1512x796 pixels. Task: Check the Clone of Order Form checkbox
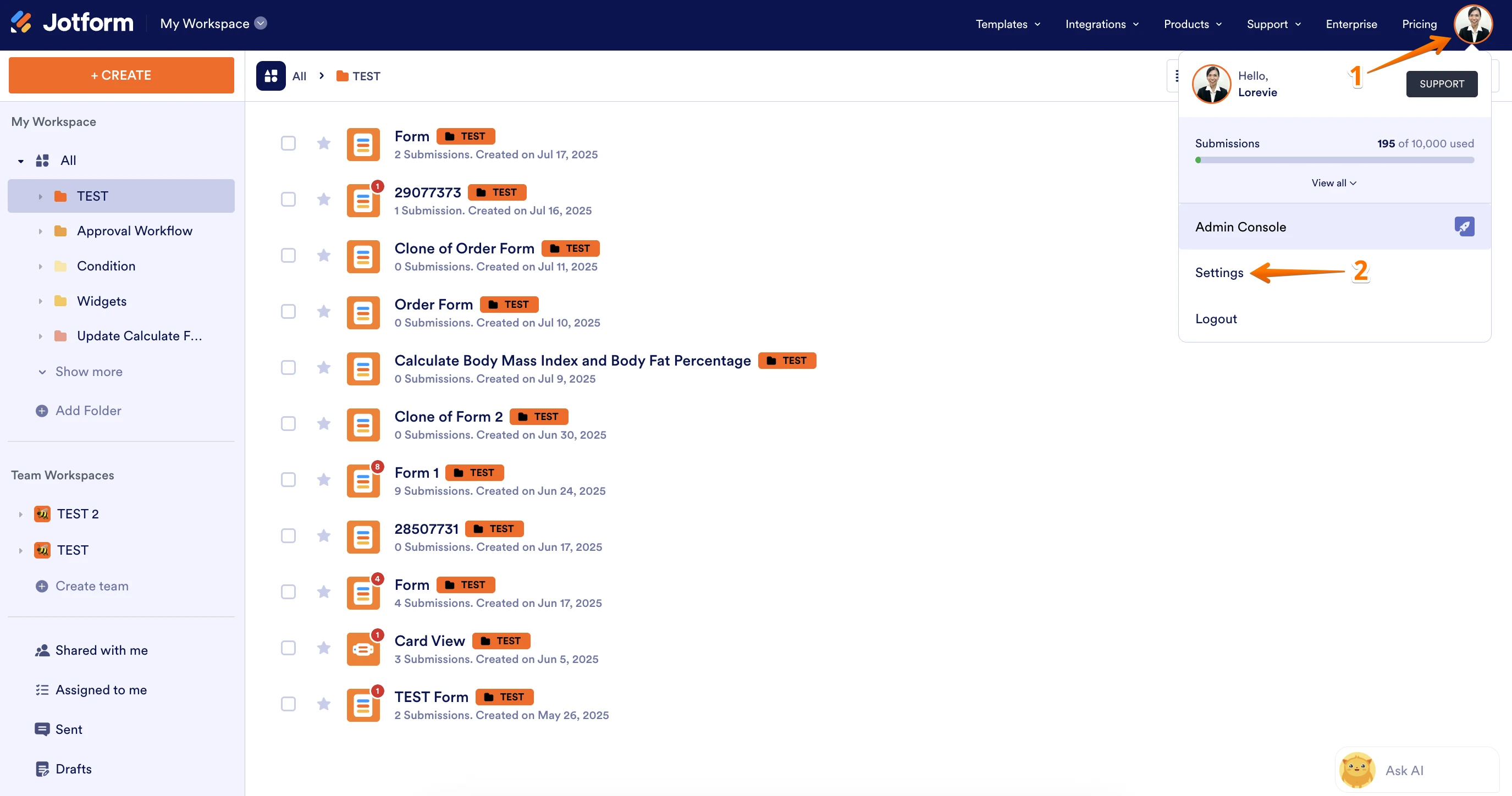coord(288,256)
